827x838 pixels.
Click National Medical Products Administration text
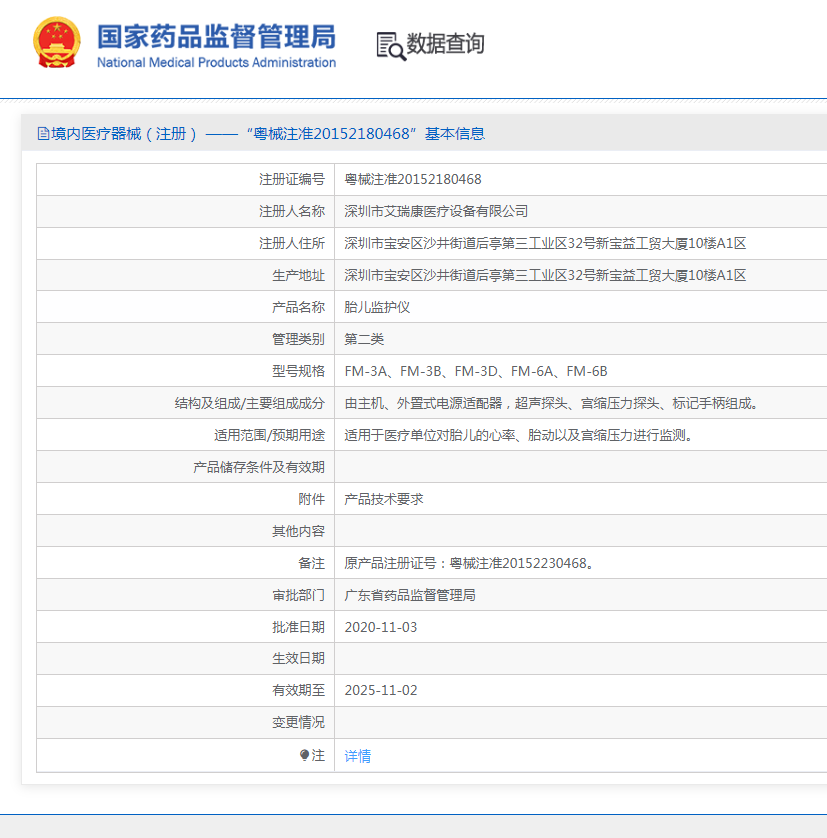(x=217, y=63)
